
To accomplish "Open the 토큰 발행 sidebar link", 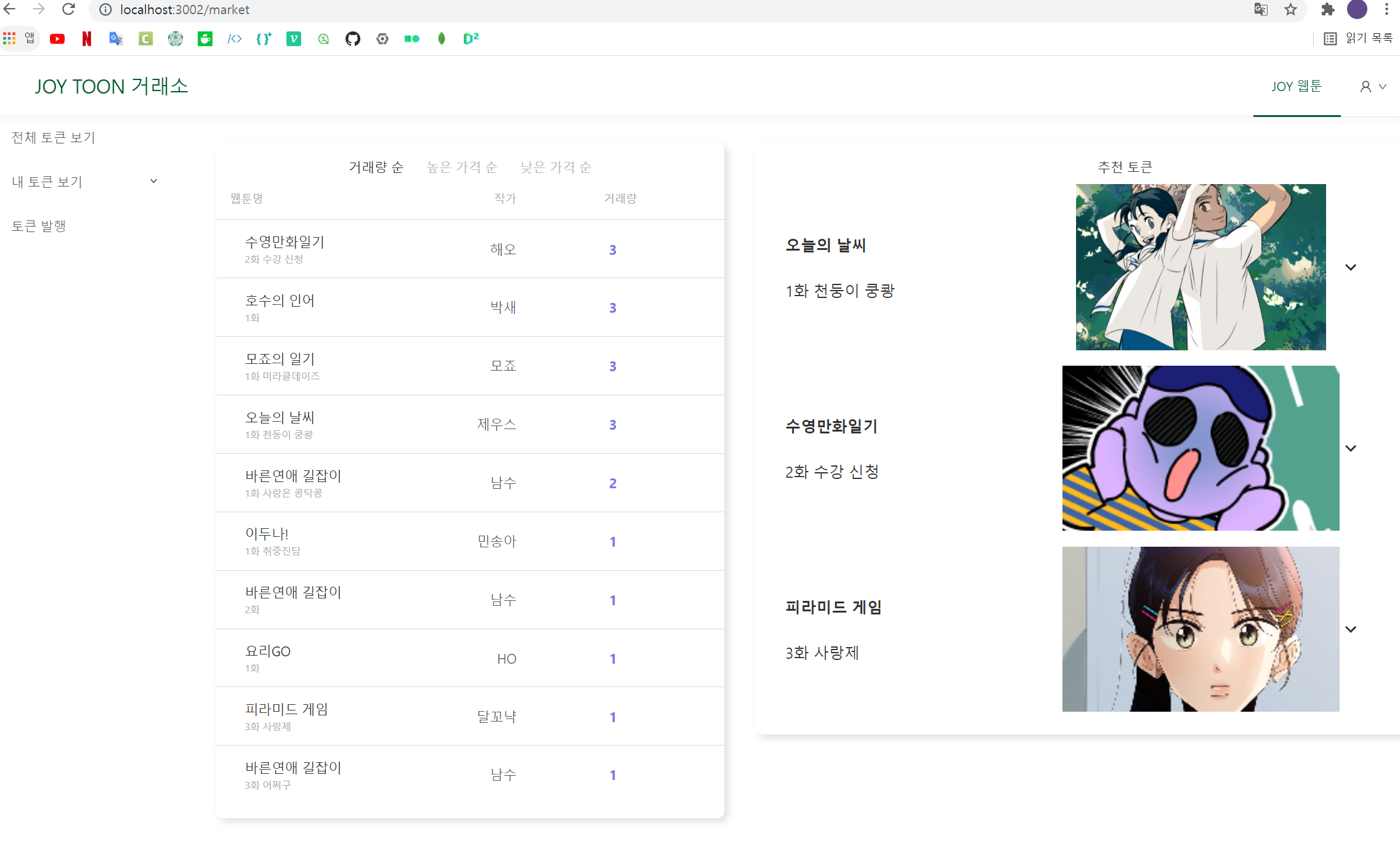I will click(39, 225).
